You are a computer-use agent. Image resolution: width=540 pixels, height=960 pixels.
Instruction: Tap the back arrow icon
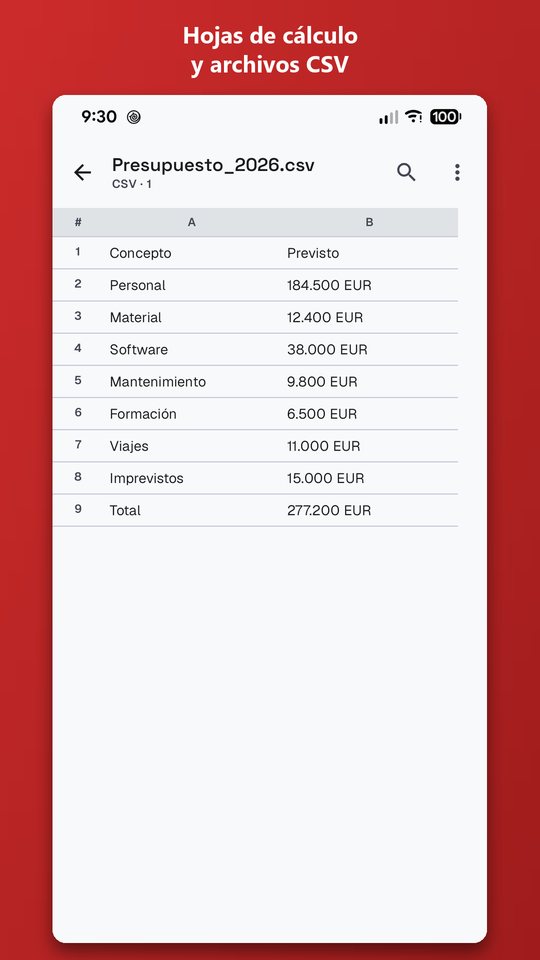click(82, 173)
